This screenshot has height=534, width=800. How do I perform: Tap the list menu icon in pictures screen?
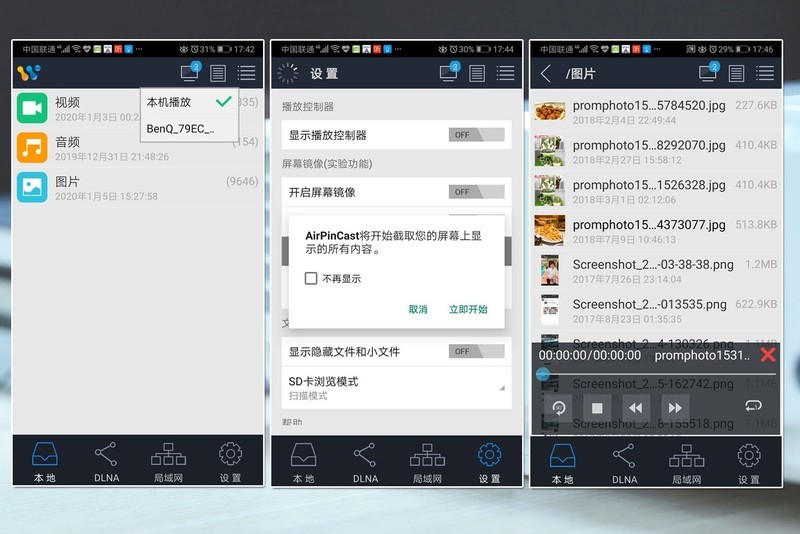765,73
